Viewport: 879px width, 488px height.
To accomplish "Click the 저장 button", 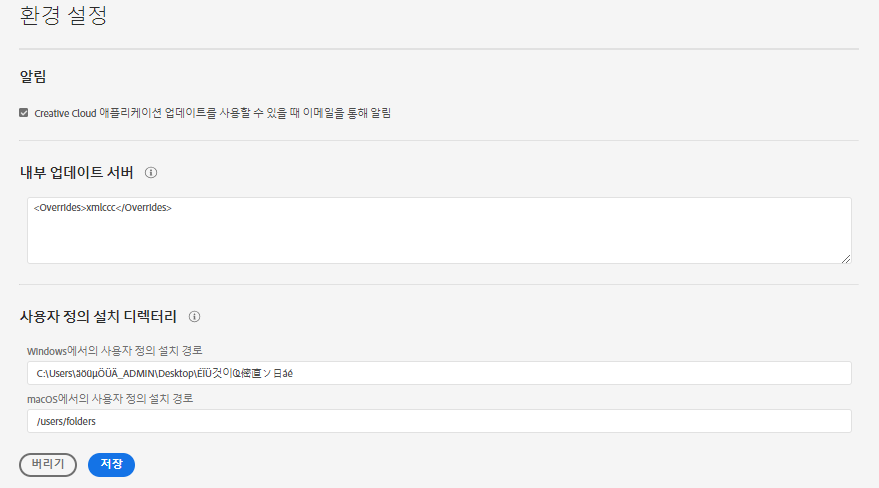I will coord(111,464).
